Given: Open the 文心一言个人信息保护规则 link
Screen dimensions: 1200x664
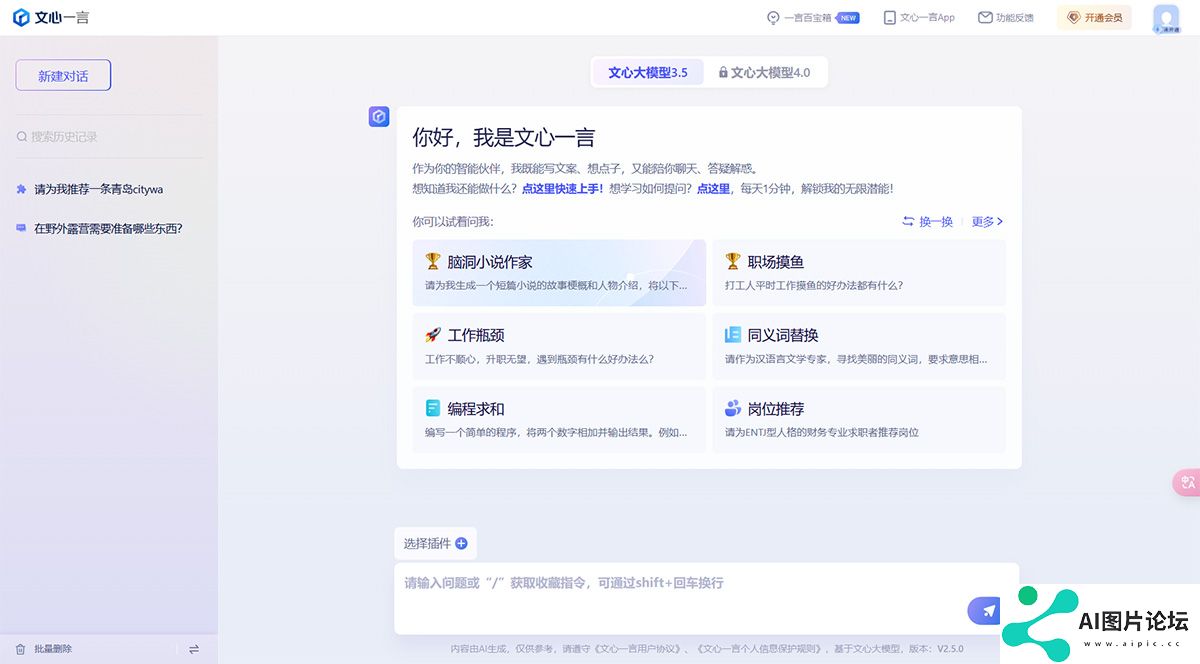Looking at the screenshot, I should click(758, 649).
